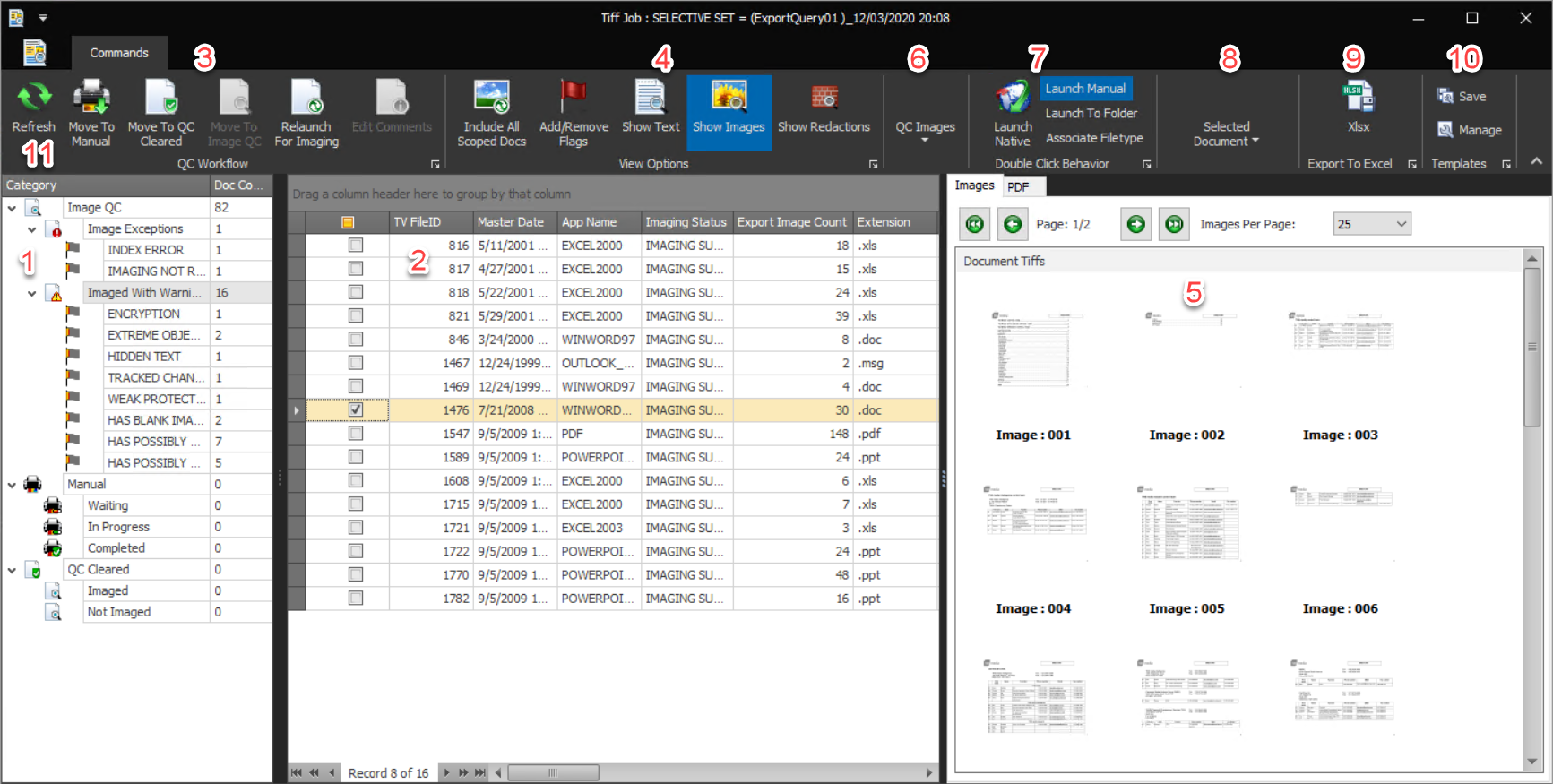Go to next page of images
1553x784 pixels.
pos(1135,224)
